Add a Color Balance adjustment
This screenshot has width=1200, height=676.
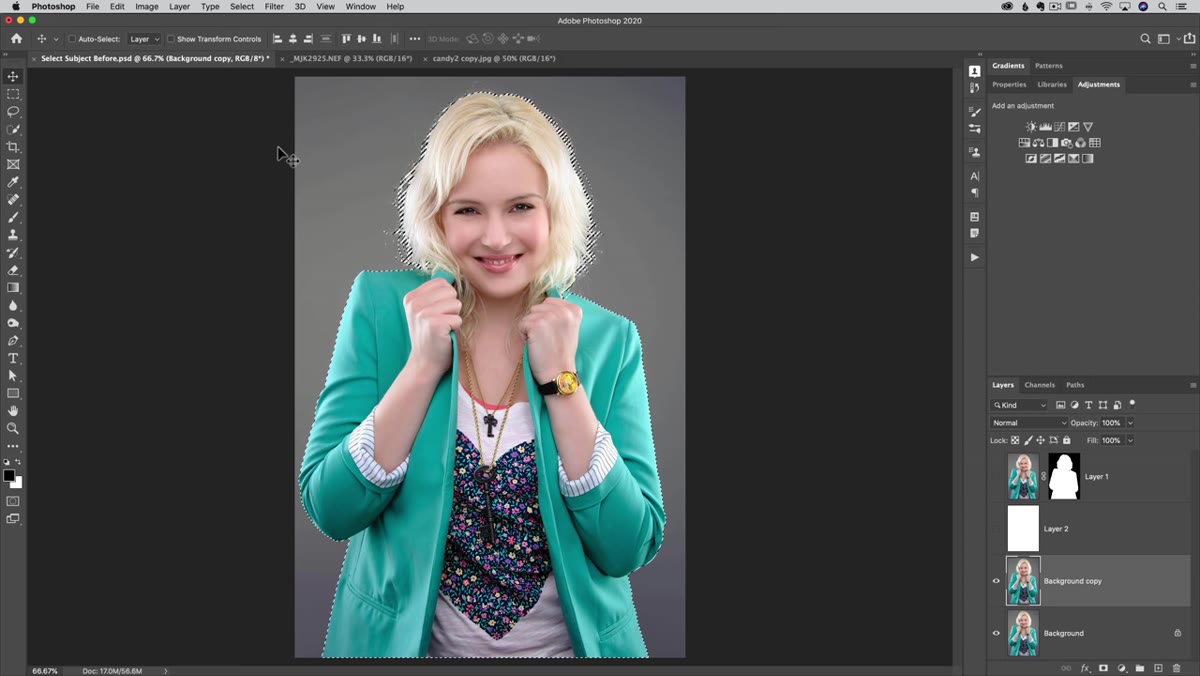pyautogui.click(x=1038, y=143)
